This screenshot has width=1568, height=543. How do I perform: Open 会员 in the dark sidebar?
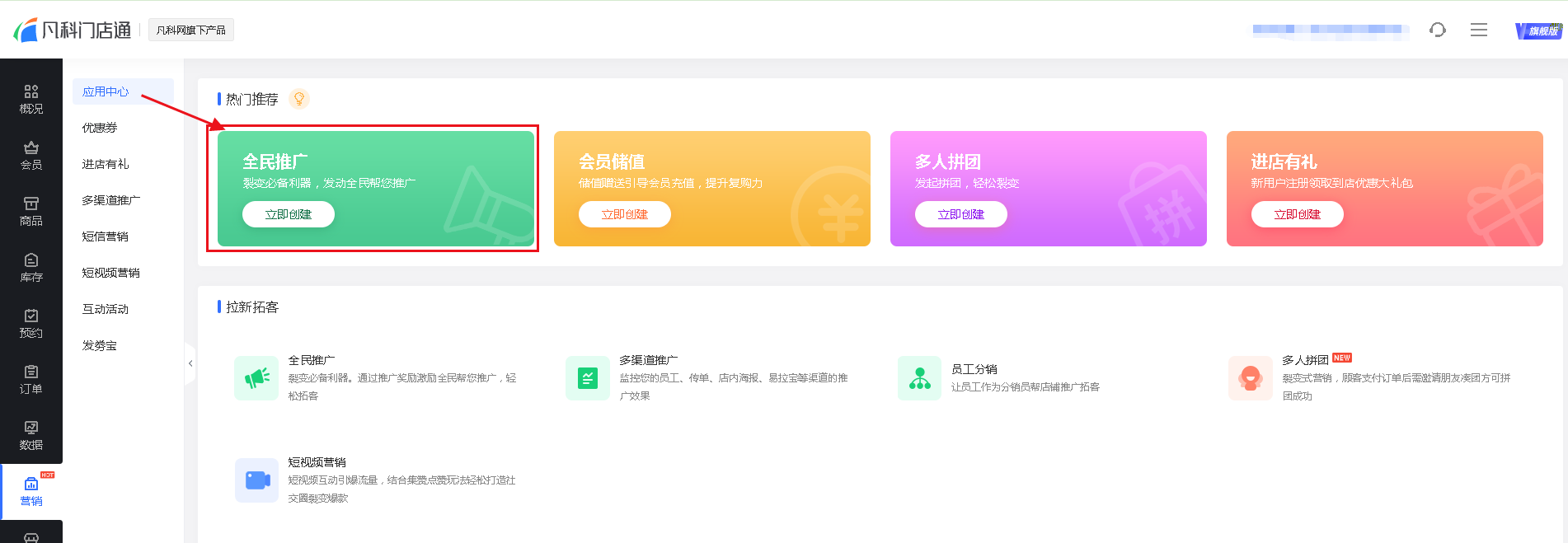pyautogui.click(x=31, y=155)
